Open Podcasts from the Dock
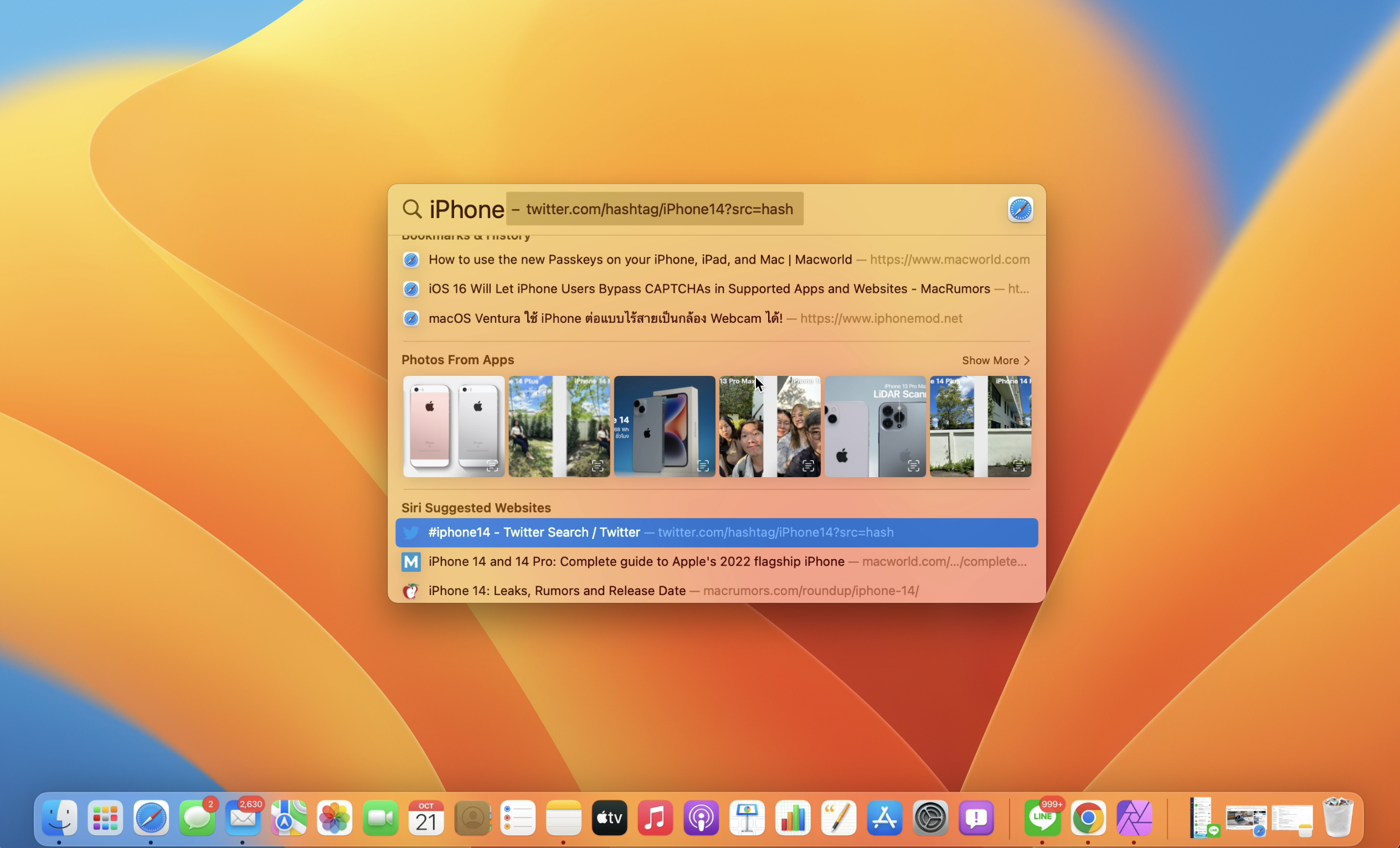Viewport: 1400px width, 848px height. click(701, 818)
